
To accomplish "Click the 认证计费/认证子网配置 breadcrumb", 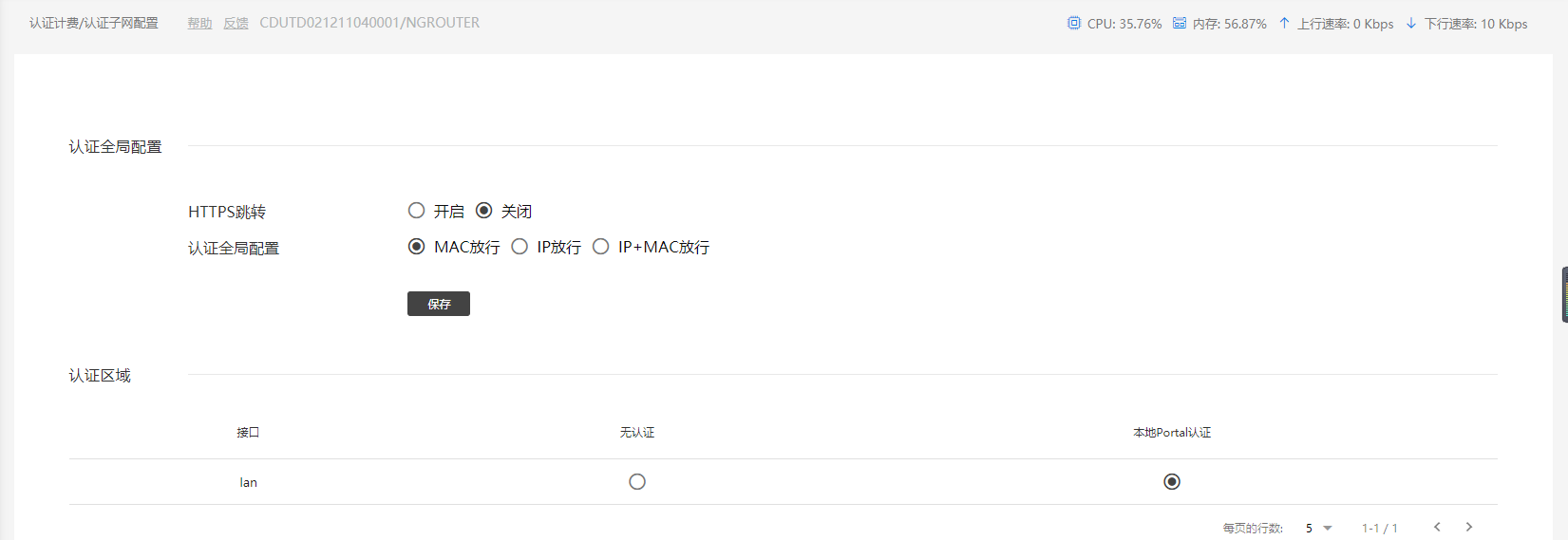I will coord(94,23).
